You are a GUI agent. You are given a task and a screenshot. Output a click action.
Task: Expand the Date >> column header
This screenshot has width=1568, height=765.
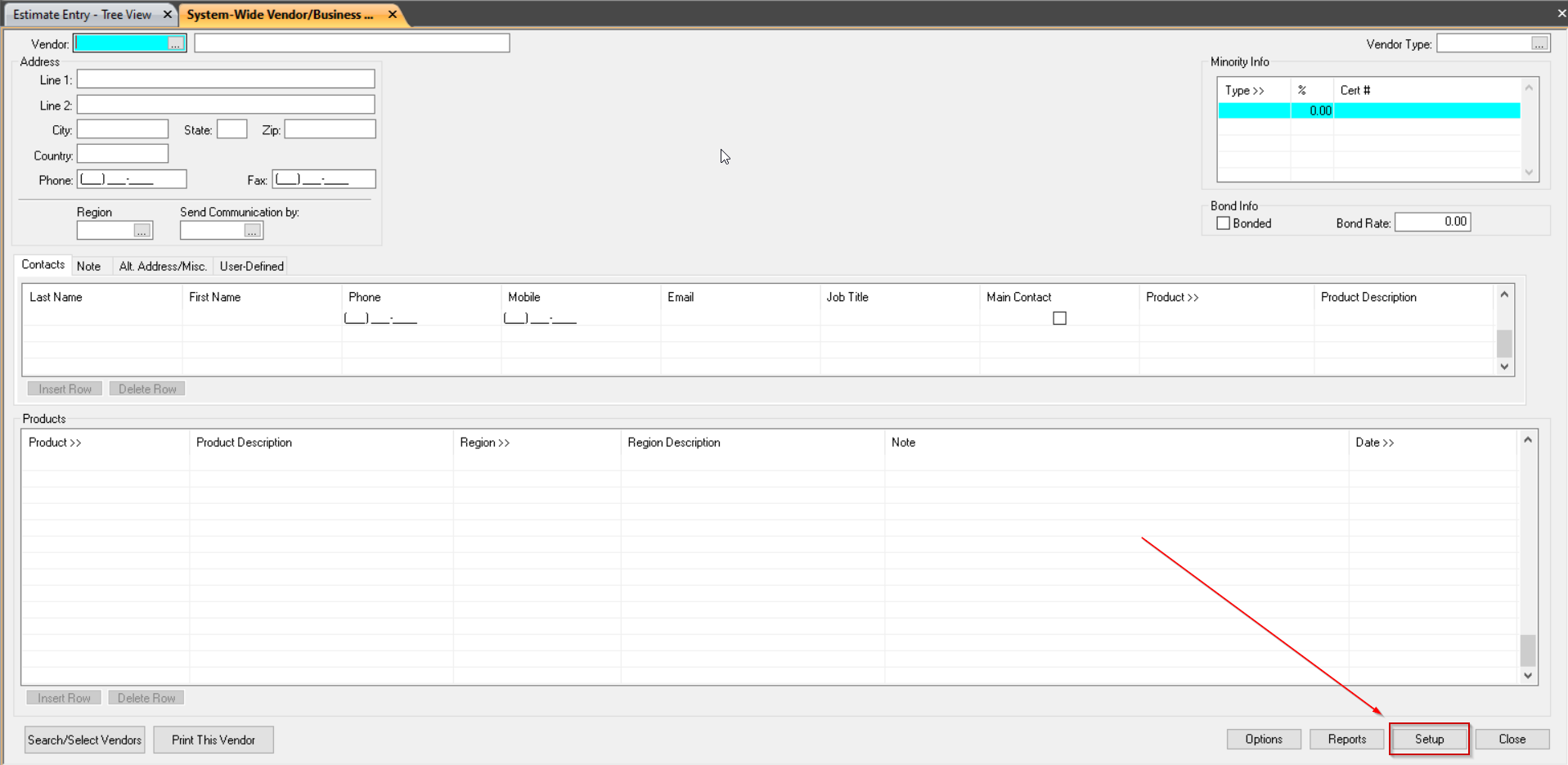[1375, 442]
